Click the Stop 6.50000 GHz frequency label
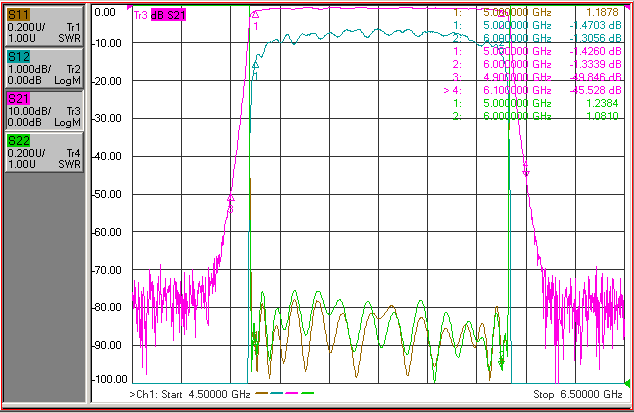The width and height of the screenshot is (634, 413). (x=578, y=394)
